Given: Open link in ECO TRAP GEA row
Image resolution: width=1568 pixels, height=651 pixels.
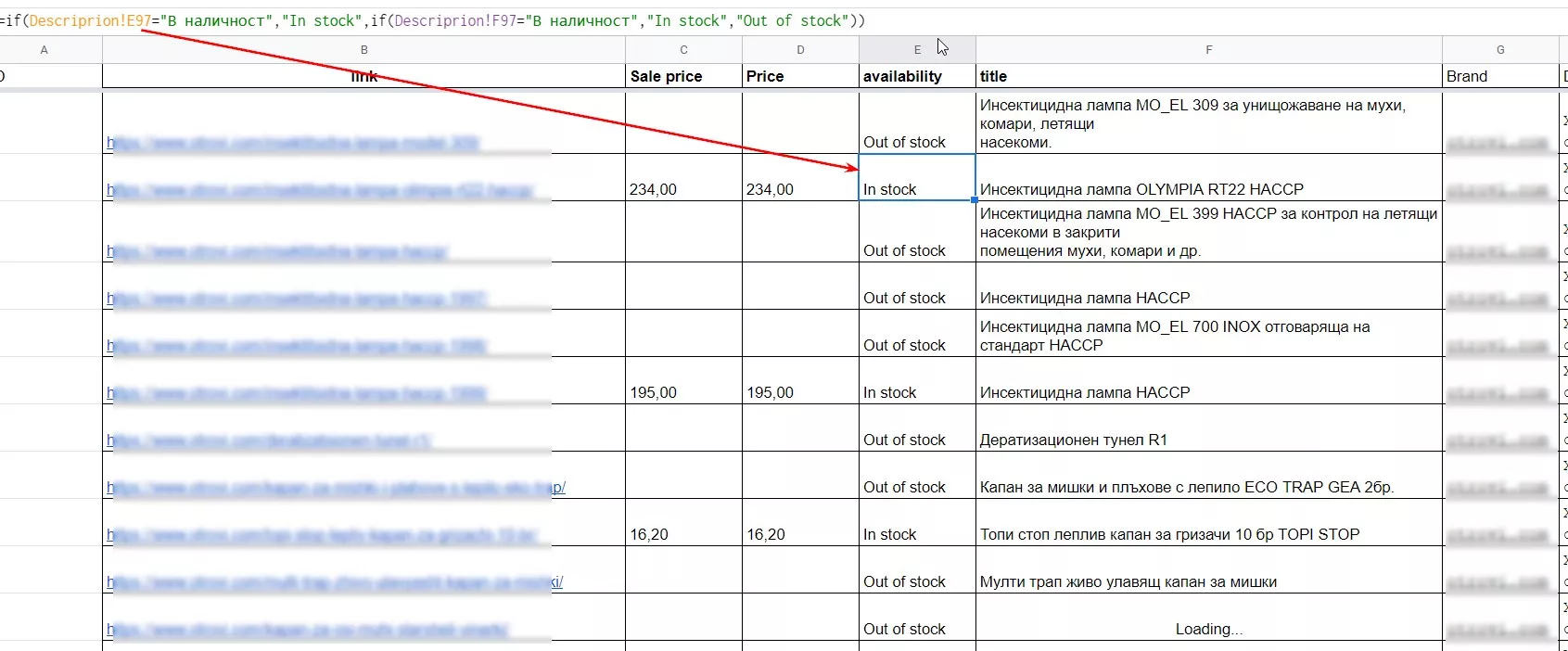Looking at the screenshot, I should (x=336, y=488).
